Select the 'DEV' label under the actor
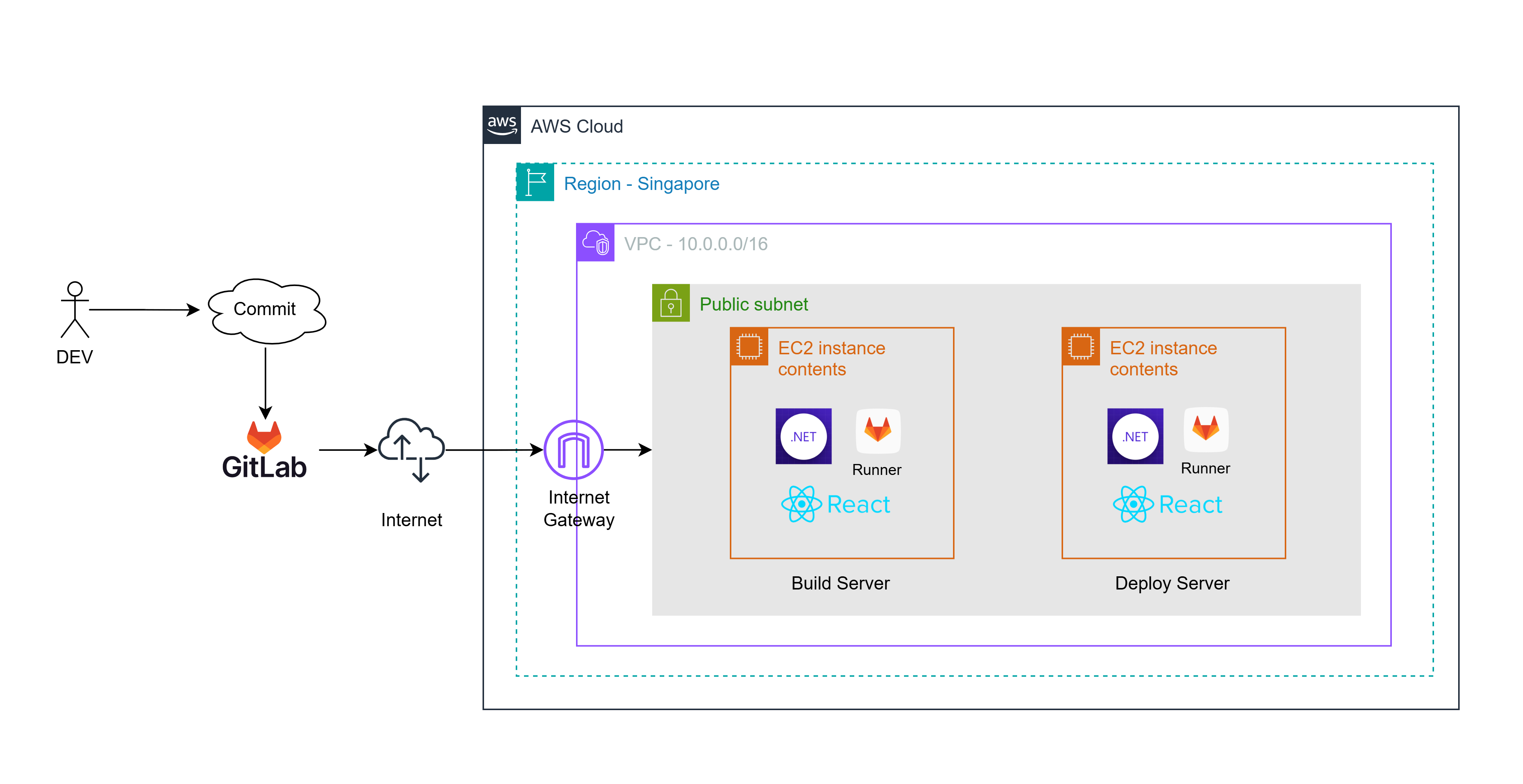Screen dimensions: 1523x784 pyautogui.click(x=75, y=357)
